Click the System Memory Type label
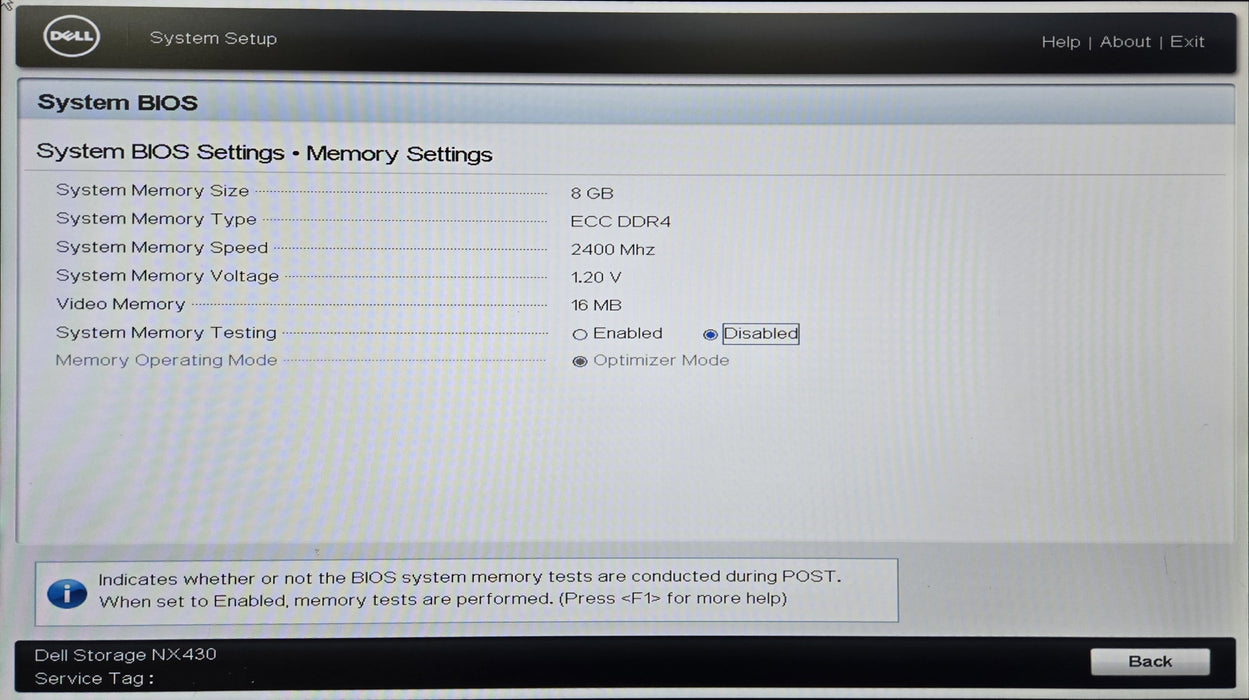 [156, 219]
